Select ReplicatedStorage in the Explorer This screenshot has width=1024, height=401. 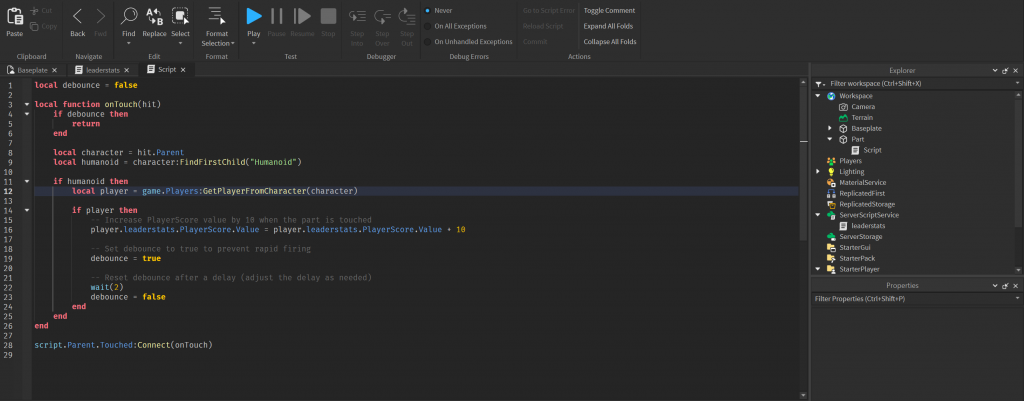tap(865, 204)
